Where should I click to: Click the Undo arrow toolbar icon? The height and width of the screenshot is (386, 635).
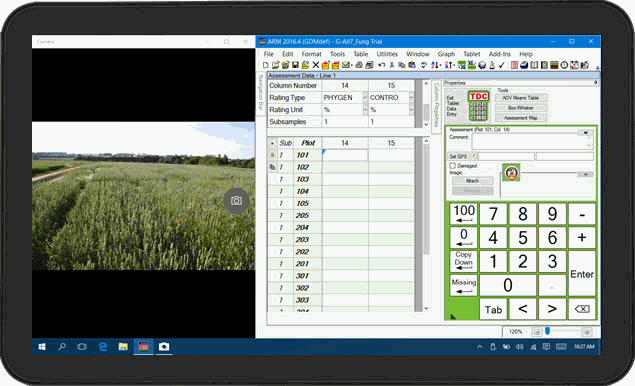pyautogui.click(x=381, y=65)
